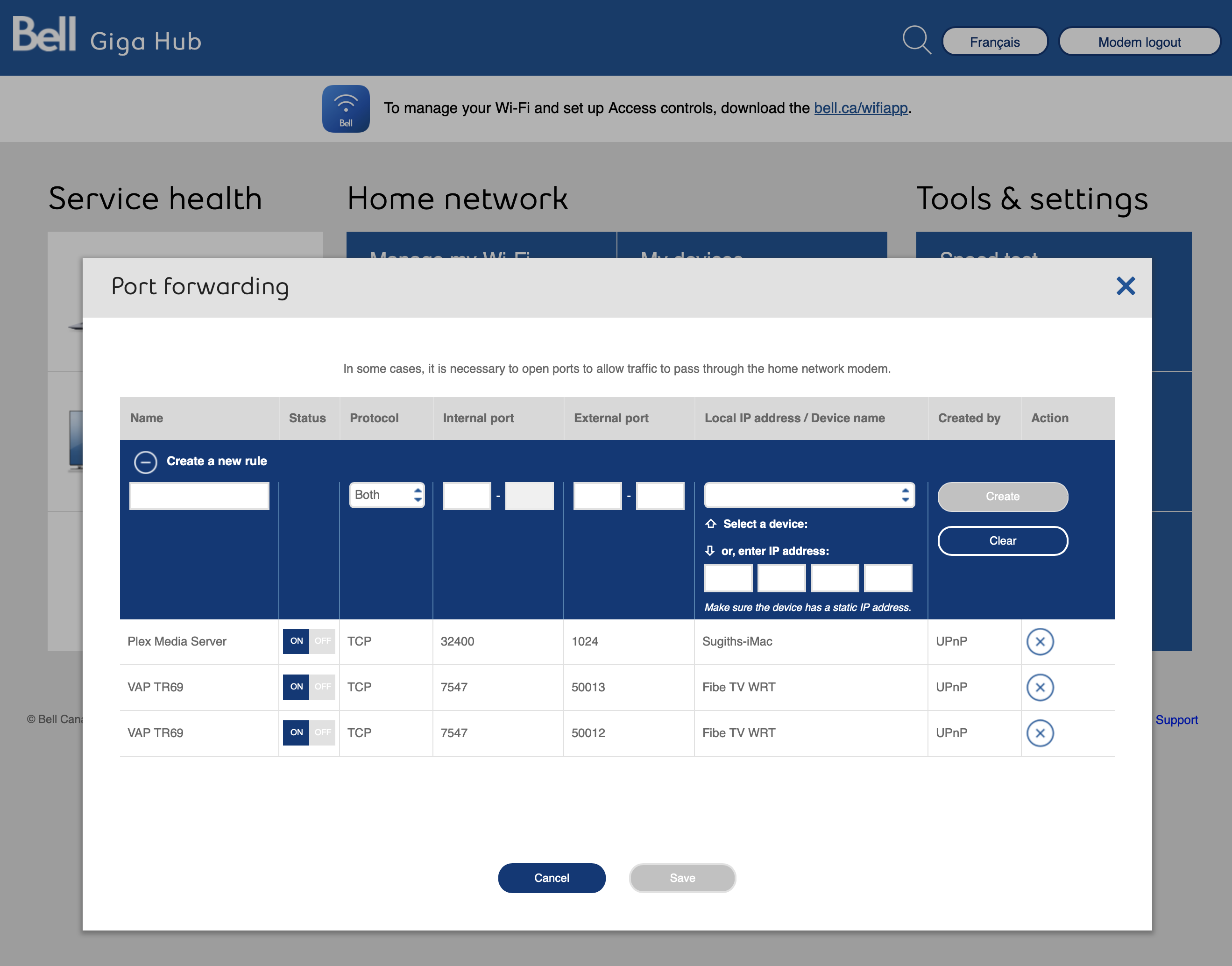Open the Select a device dropdown
The height and width of the screenshot is (966, 1232).
click(x=809, y=495)
